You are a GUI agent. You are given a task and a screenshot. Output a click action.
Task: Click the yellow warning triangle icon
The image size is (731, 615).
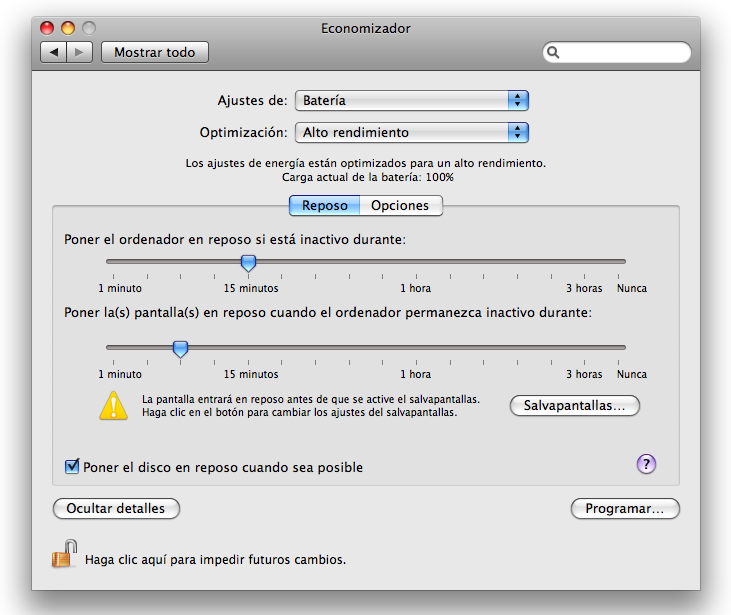coord(114,405)
